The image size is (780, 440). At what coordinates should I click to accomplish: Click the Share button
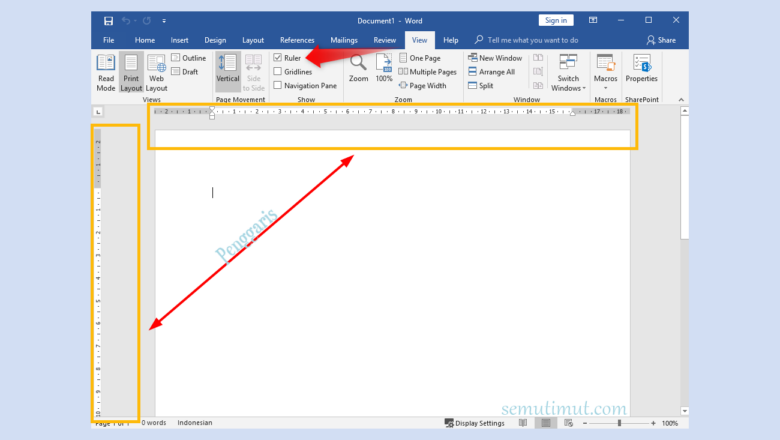pos(661,40)
